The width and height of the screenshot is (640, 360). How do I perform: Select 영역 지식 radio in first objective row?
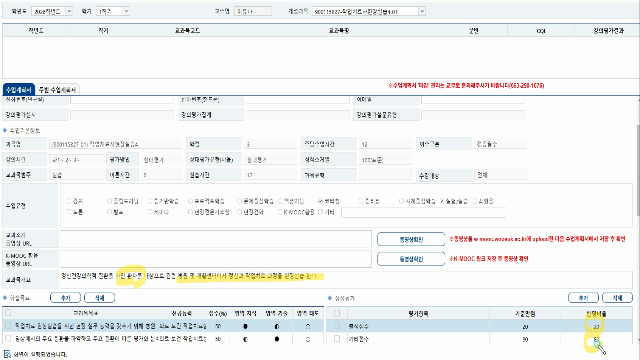point(245,326)
